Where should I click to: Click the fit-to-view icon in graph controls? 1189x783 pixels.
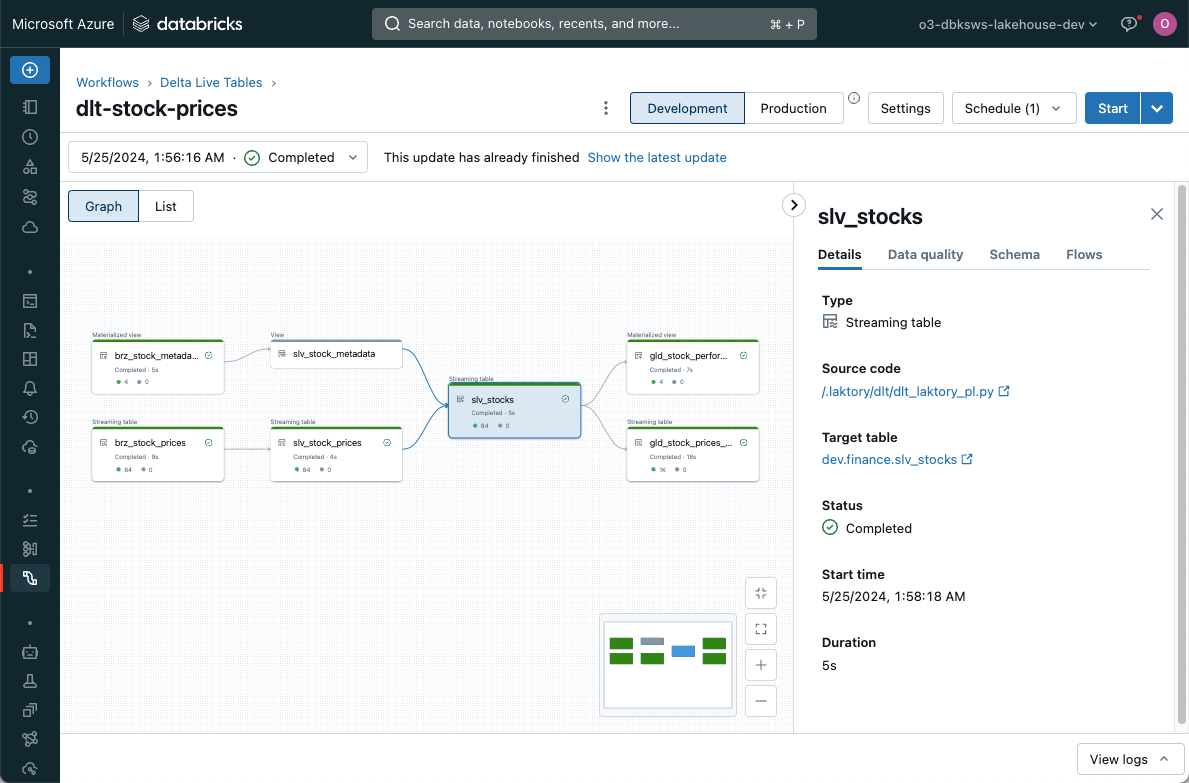[761, 629]
